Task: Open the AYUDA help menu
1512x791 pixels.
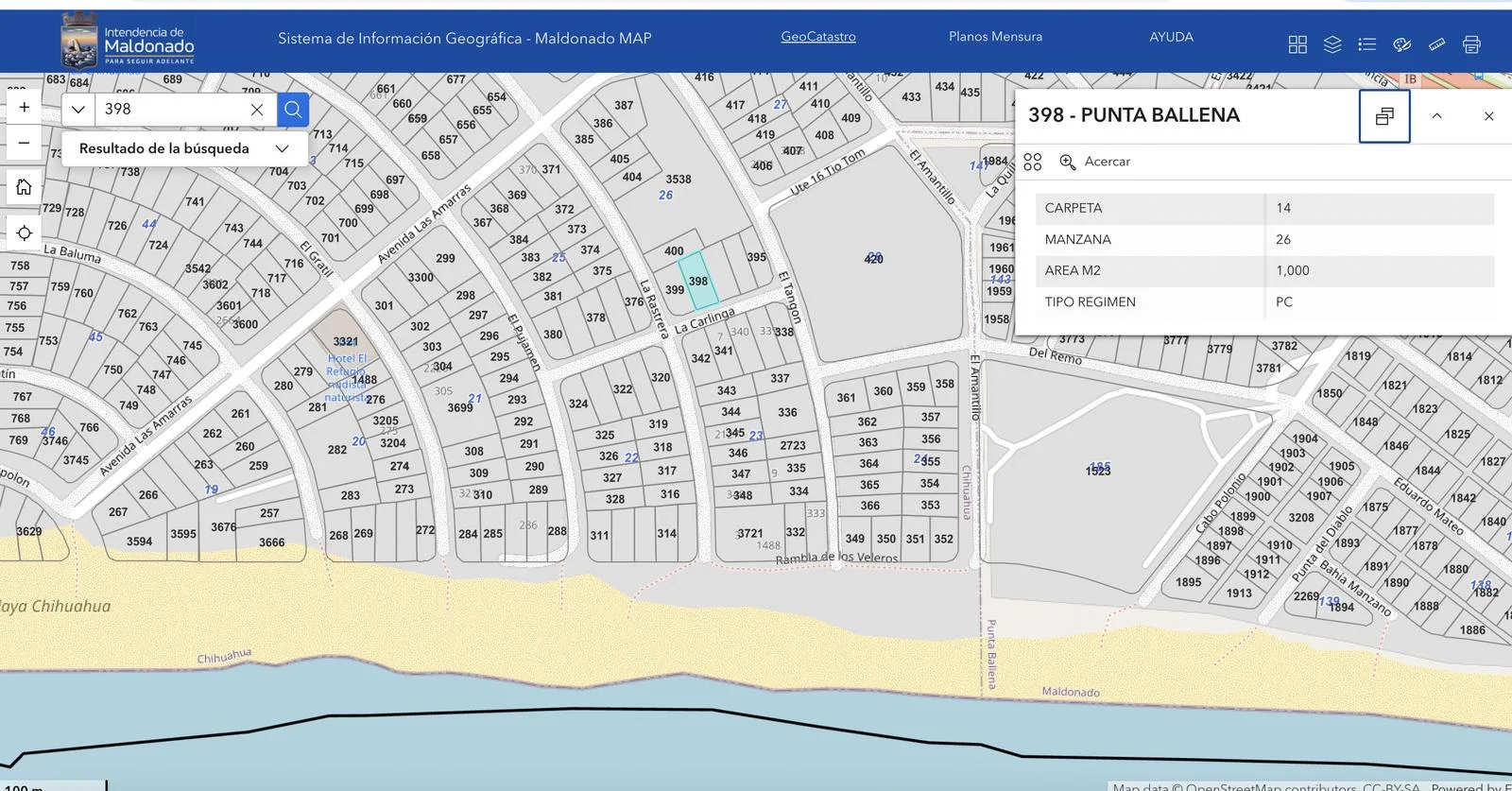Action: [1171, 37]
